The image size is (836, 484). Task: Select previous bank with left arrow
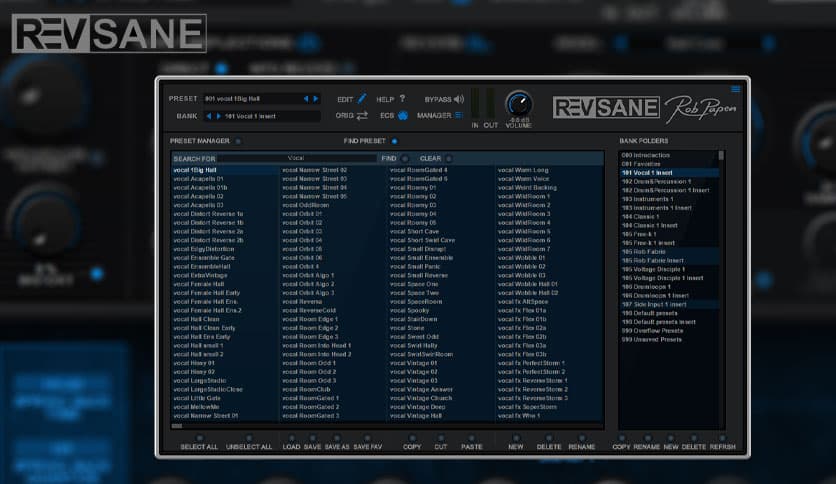tap(208, 116)
